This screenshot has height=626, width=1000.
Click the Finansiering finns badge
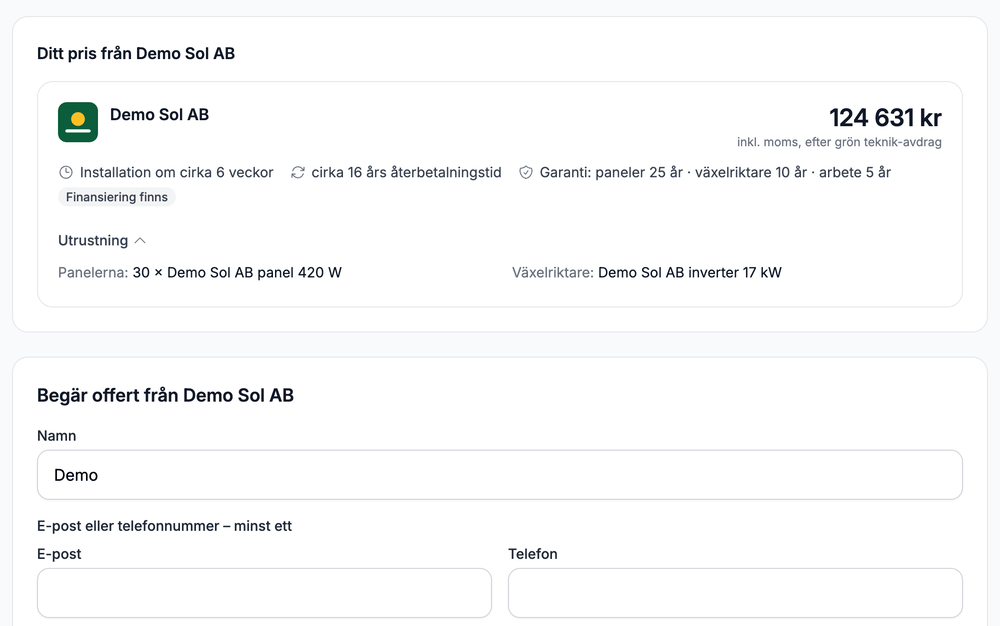117,197
